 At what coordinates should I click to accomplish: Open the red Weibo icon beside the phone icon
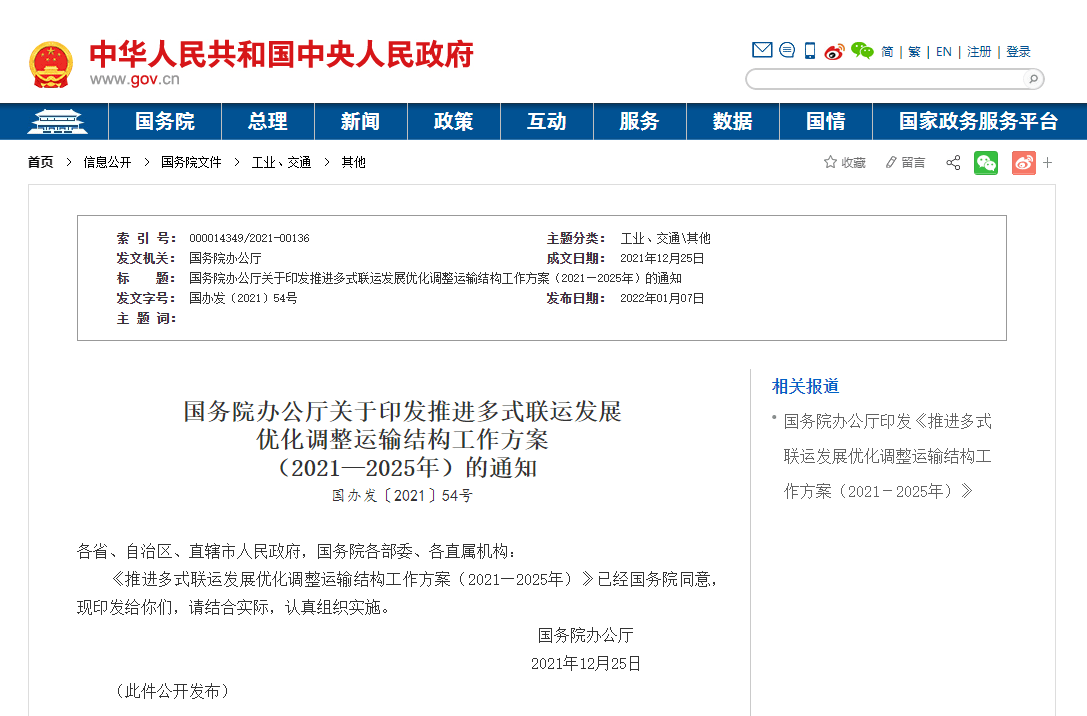point(834,51)
